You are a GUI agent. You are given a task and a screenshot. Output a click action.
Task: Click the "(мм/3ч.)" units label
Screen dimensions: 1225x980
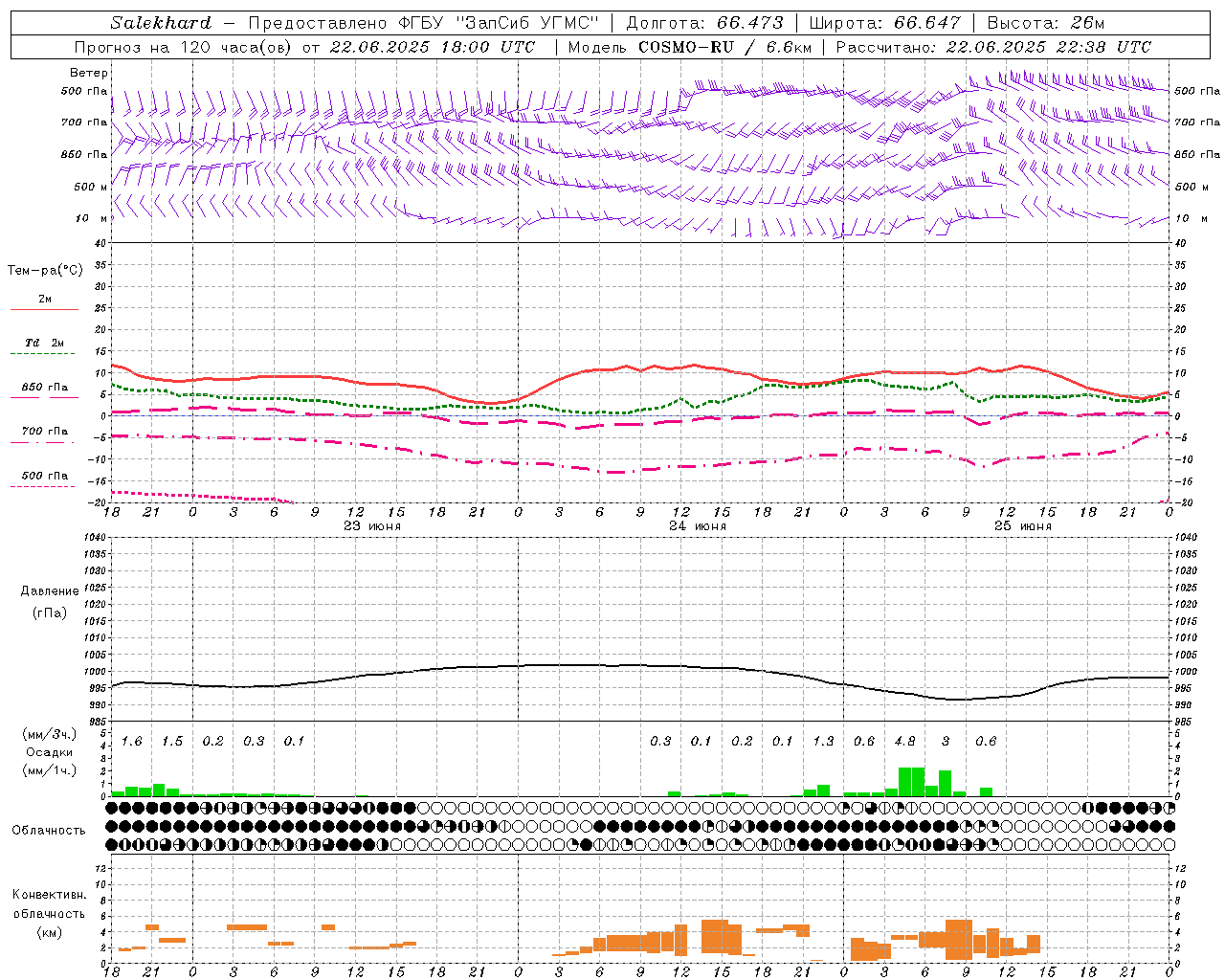[x=50, y=734]
